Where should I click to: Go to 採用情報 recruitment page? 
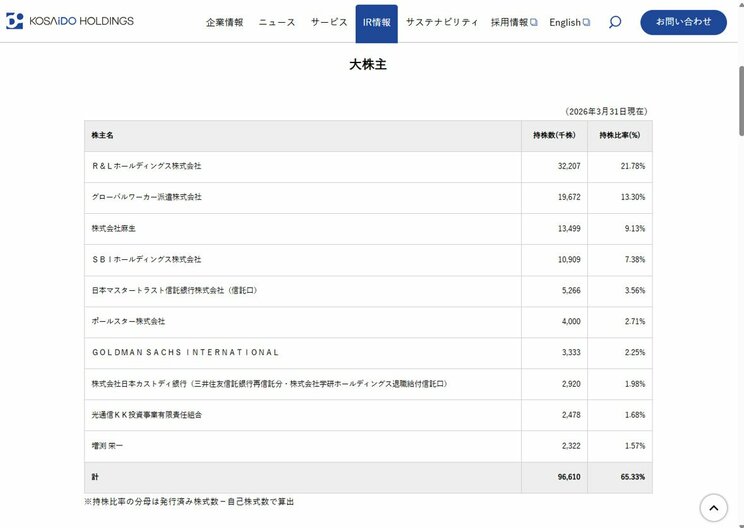click(510, 22)
